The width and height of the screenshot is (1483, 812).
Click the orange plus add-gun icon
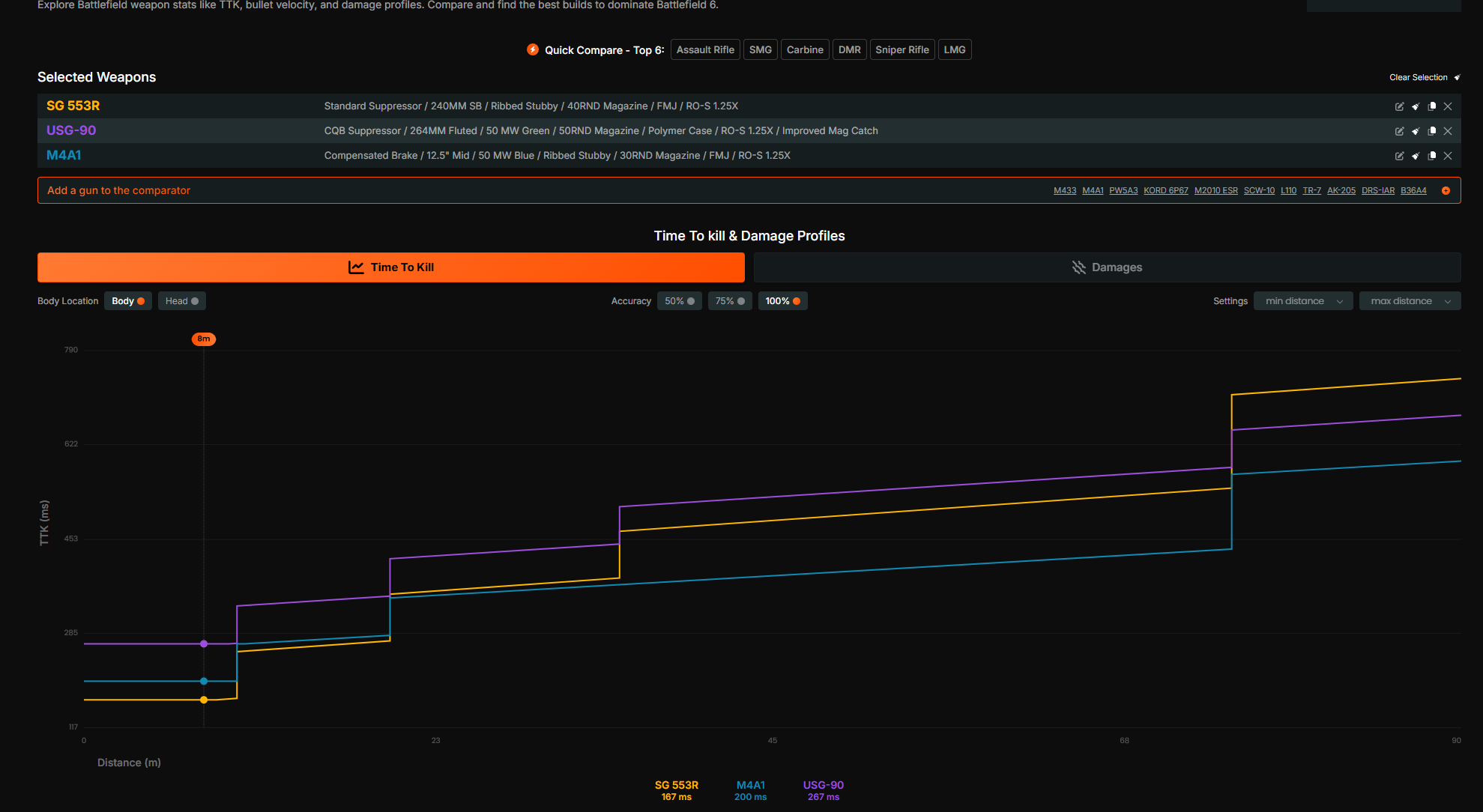point(1446,191)
